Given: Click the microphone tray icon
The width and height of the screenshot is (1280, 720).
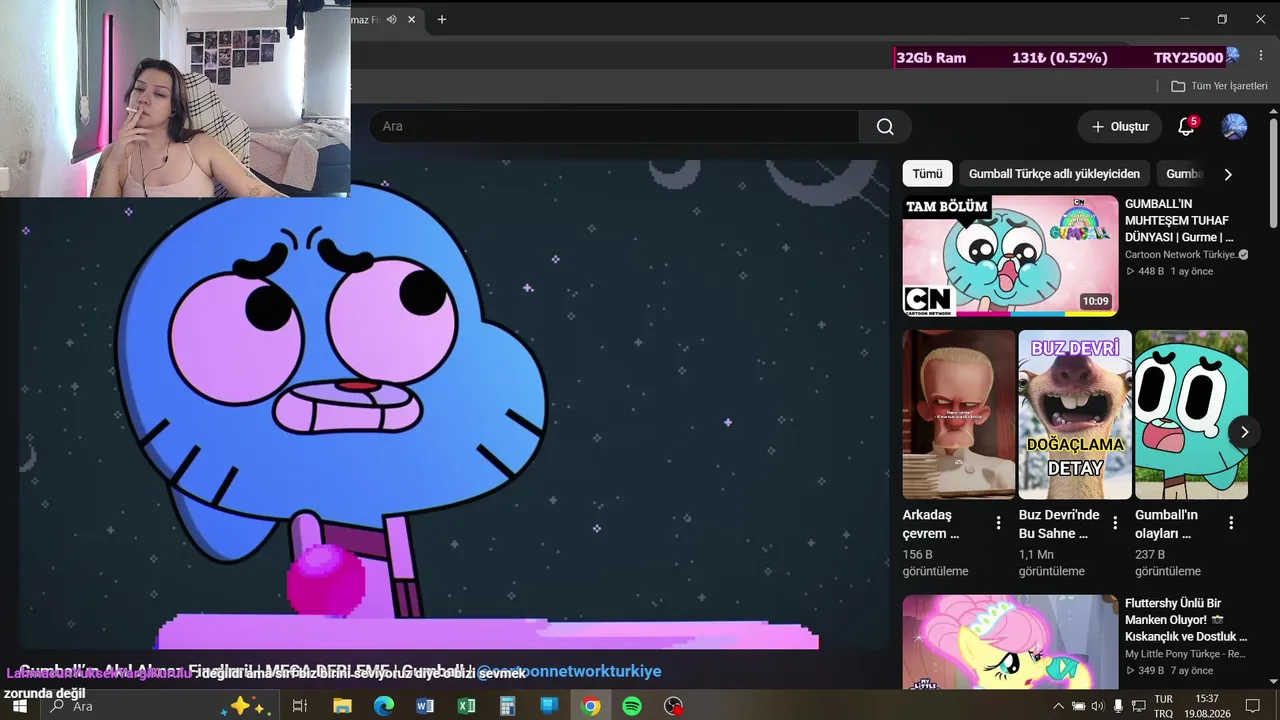Looking at the screenshot, I should (1118, 706).
